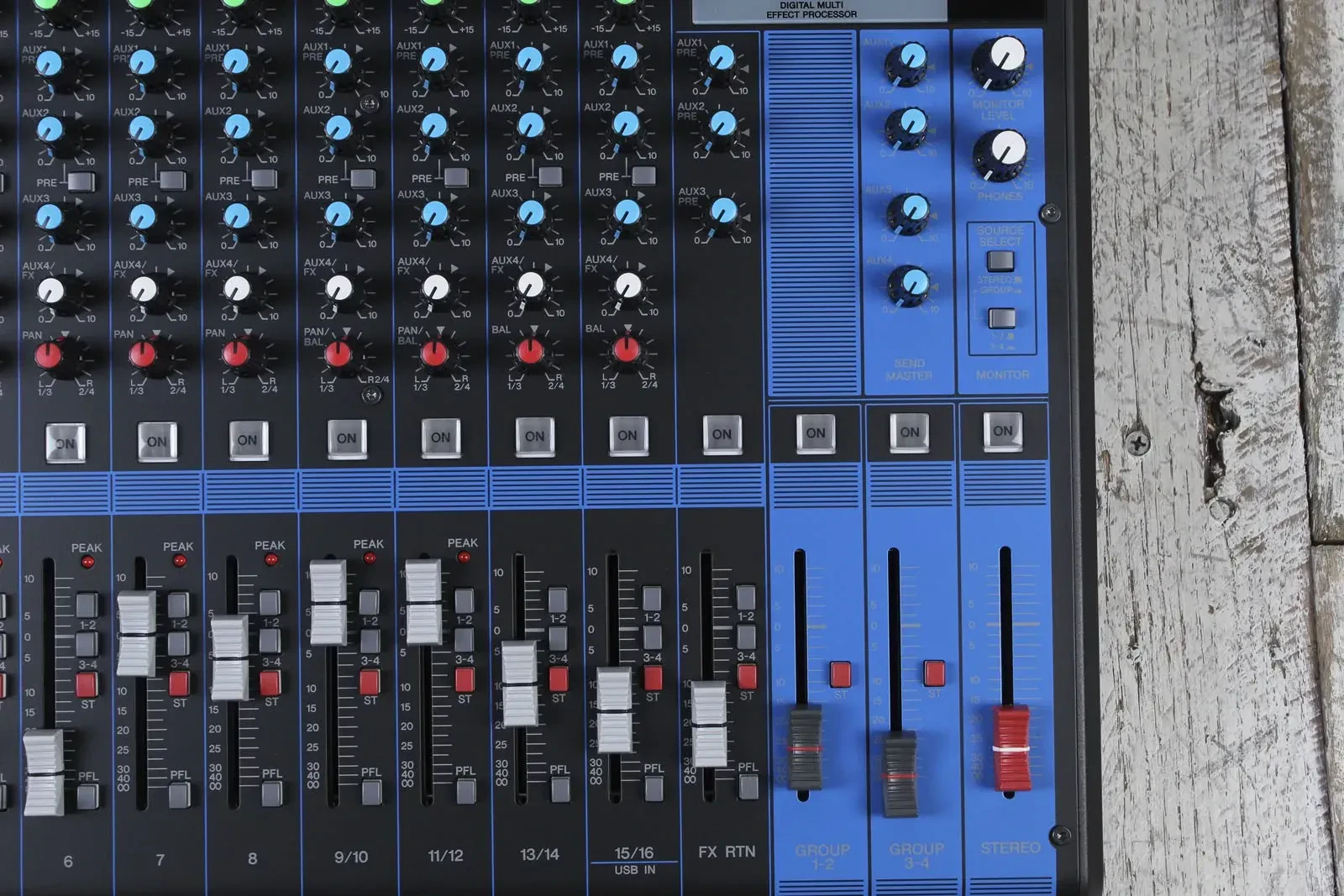Click the GROUP 1-2 fader cap
The image size is (1344, 896).
[806, 747]
